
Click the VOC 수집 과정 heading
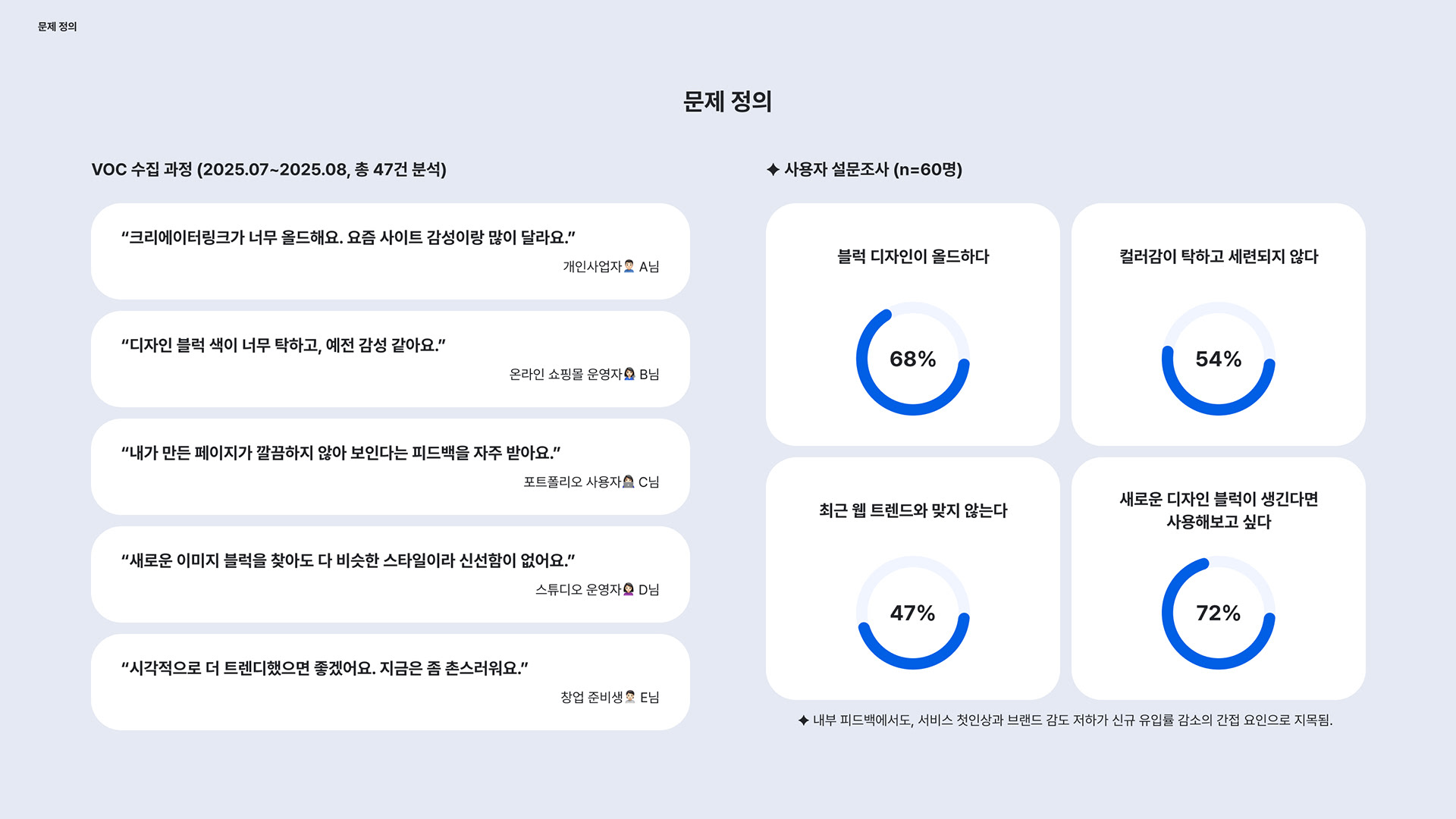click(x=269, y=169)
